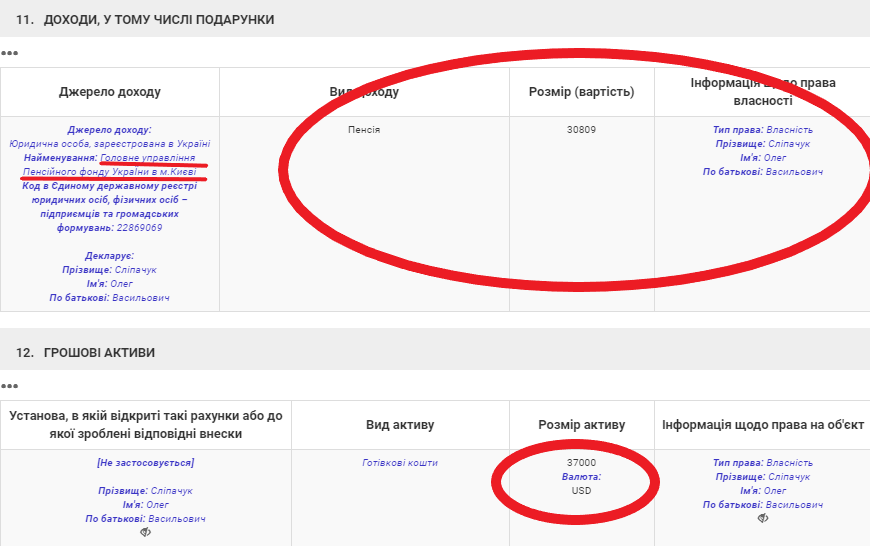Collapse section 12 ГРОШОВІ АКТИВИ header

(x=85, y=353)
